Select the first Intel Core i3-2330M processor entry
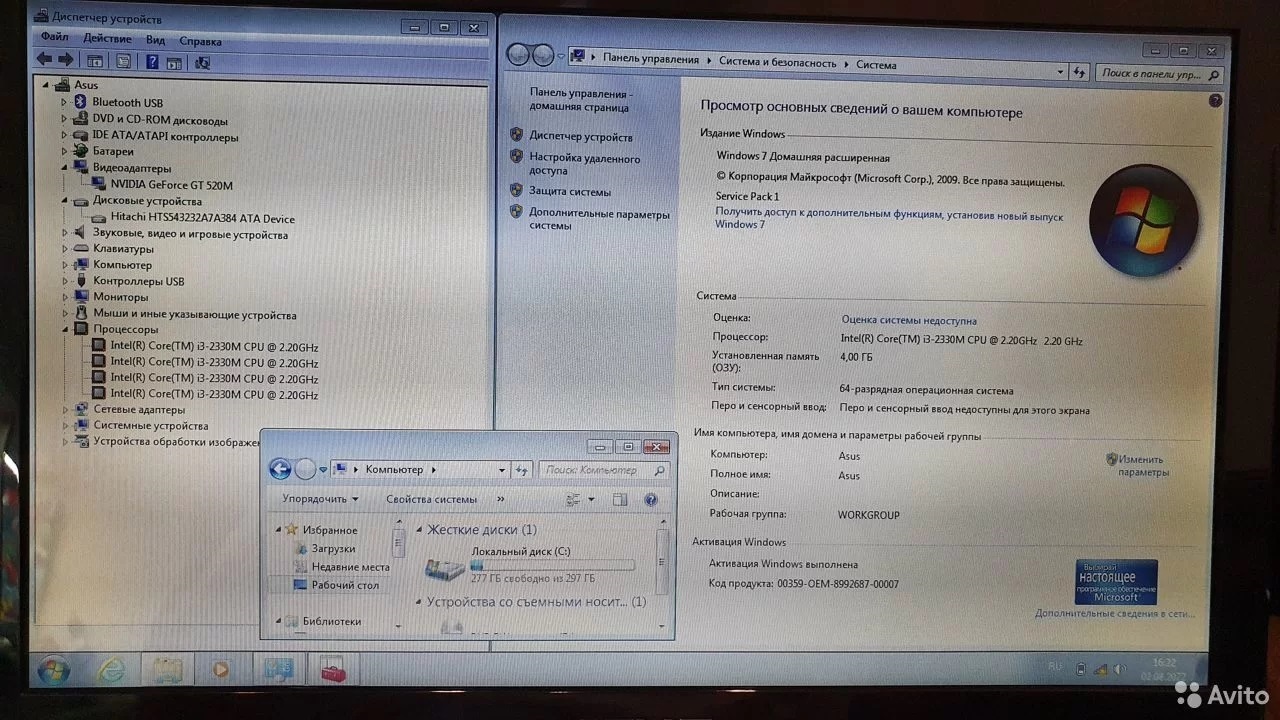The image size is (1280, 720). coord(214,347)
